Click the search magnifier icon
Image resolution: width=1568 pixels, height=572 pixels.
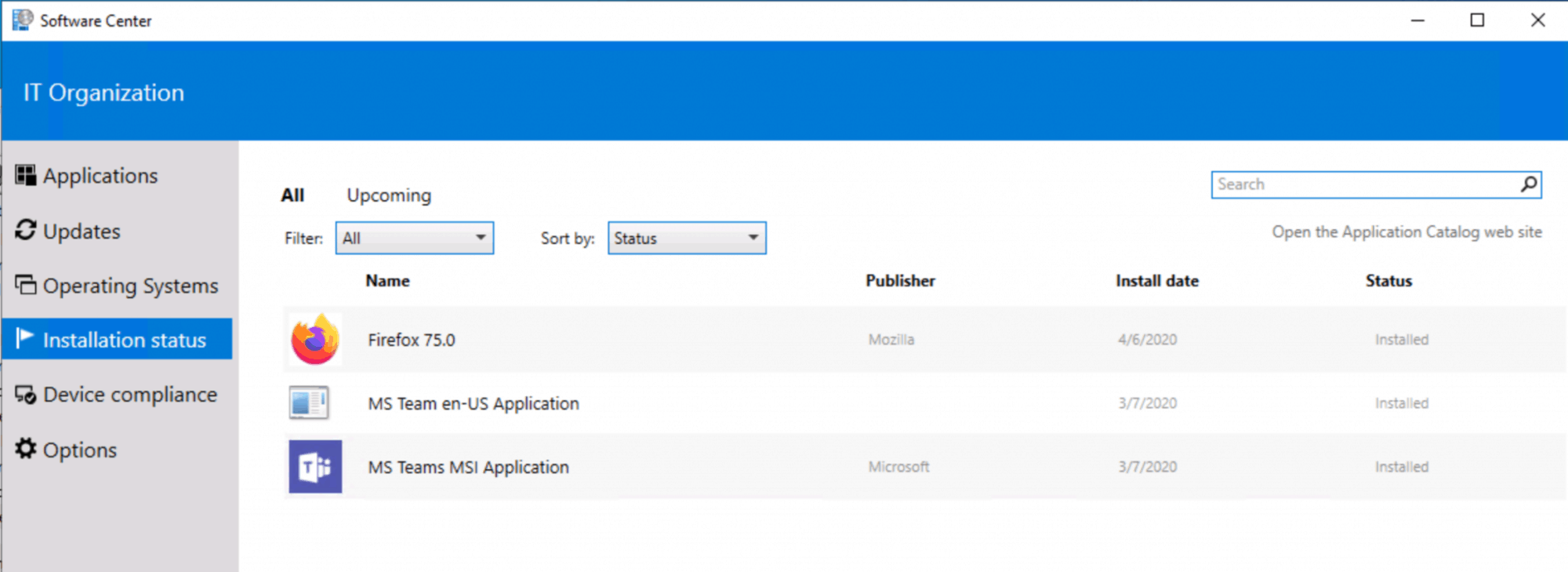(x=1528, y=184)
